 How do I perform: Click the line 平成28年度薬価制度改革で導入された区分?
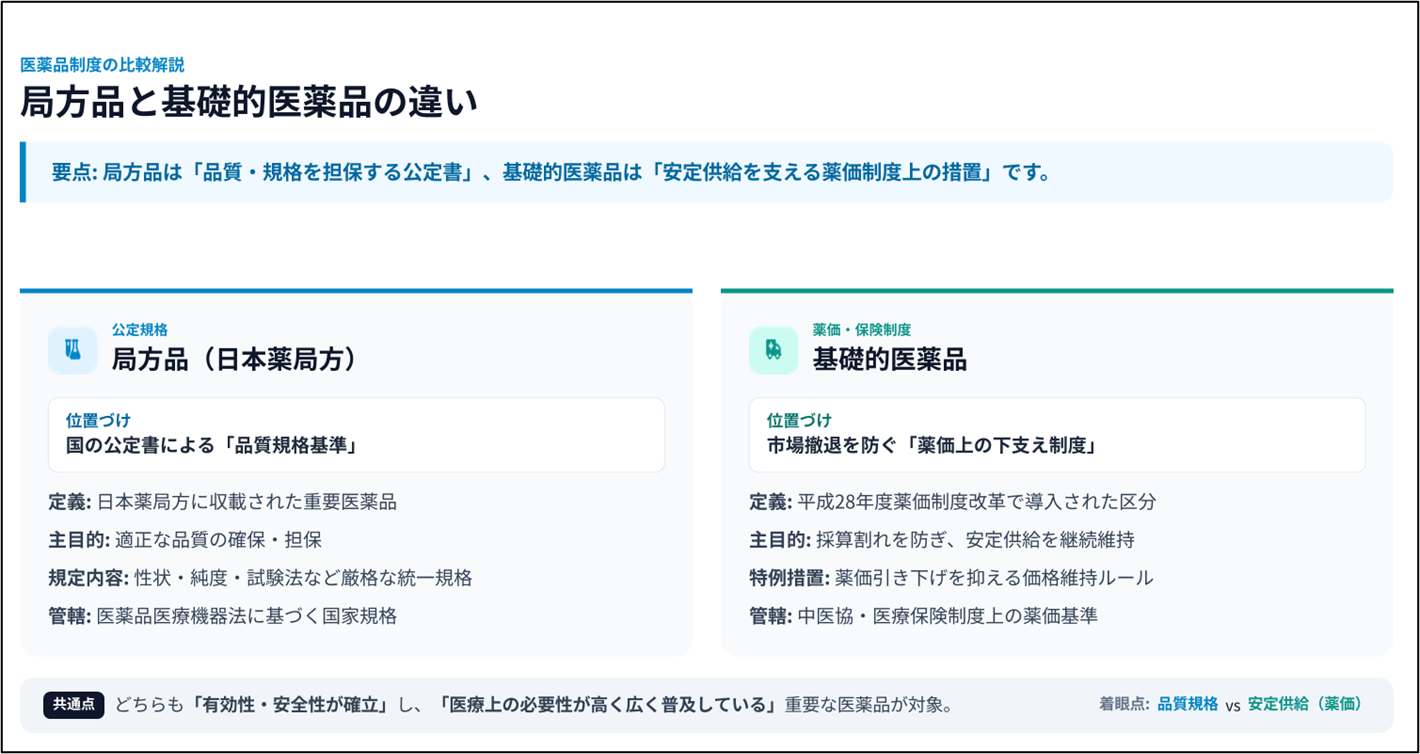click(x=952, y=502)
